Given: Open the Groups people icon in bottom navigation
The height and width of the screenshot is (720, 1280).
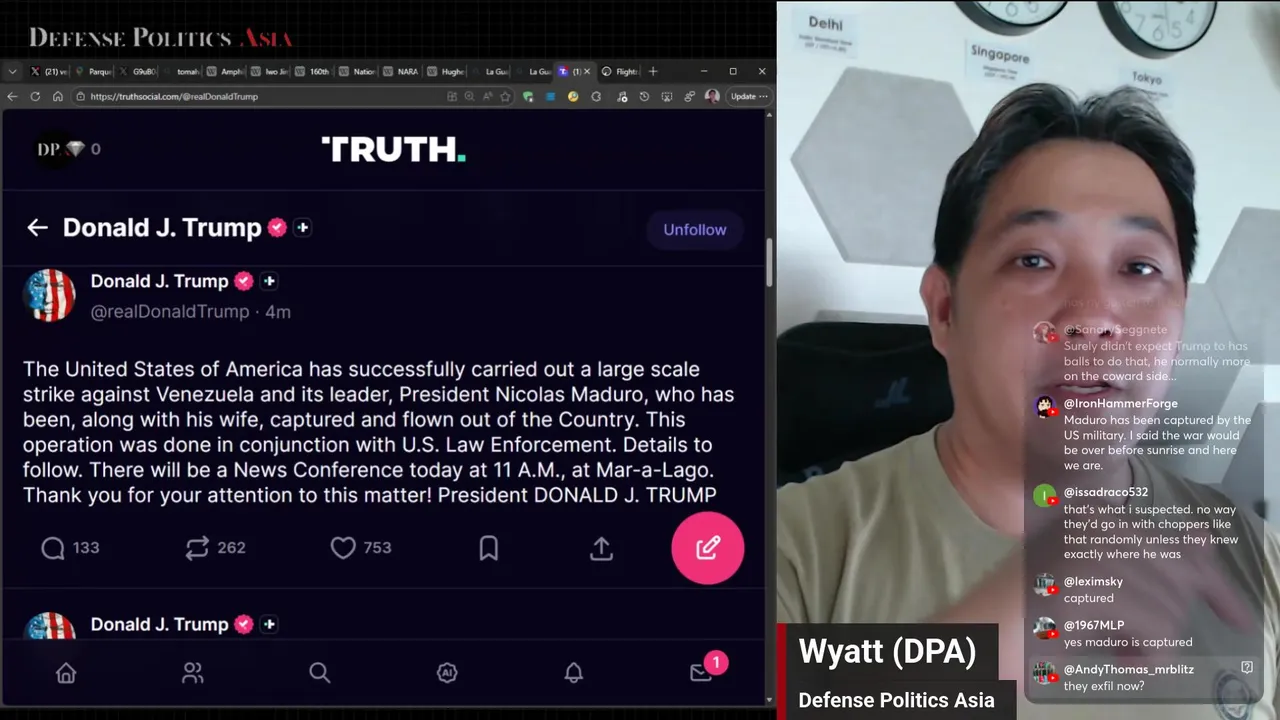Looking at the screenshot, I should coord(193,673).
